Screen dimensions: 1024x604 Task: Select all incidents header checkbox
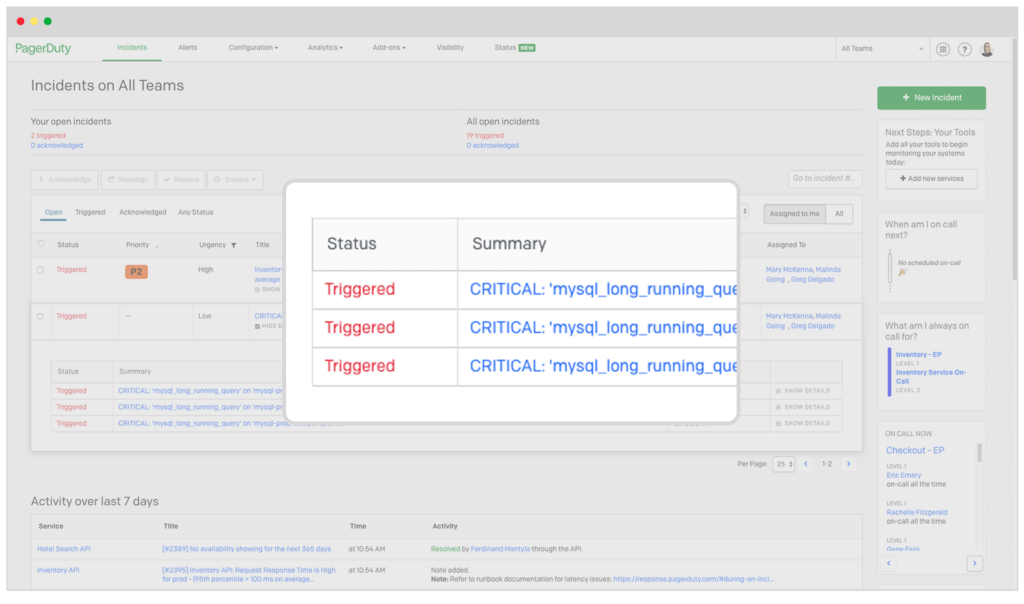(41, 244)
